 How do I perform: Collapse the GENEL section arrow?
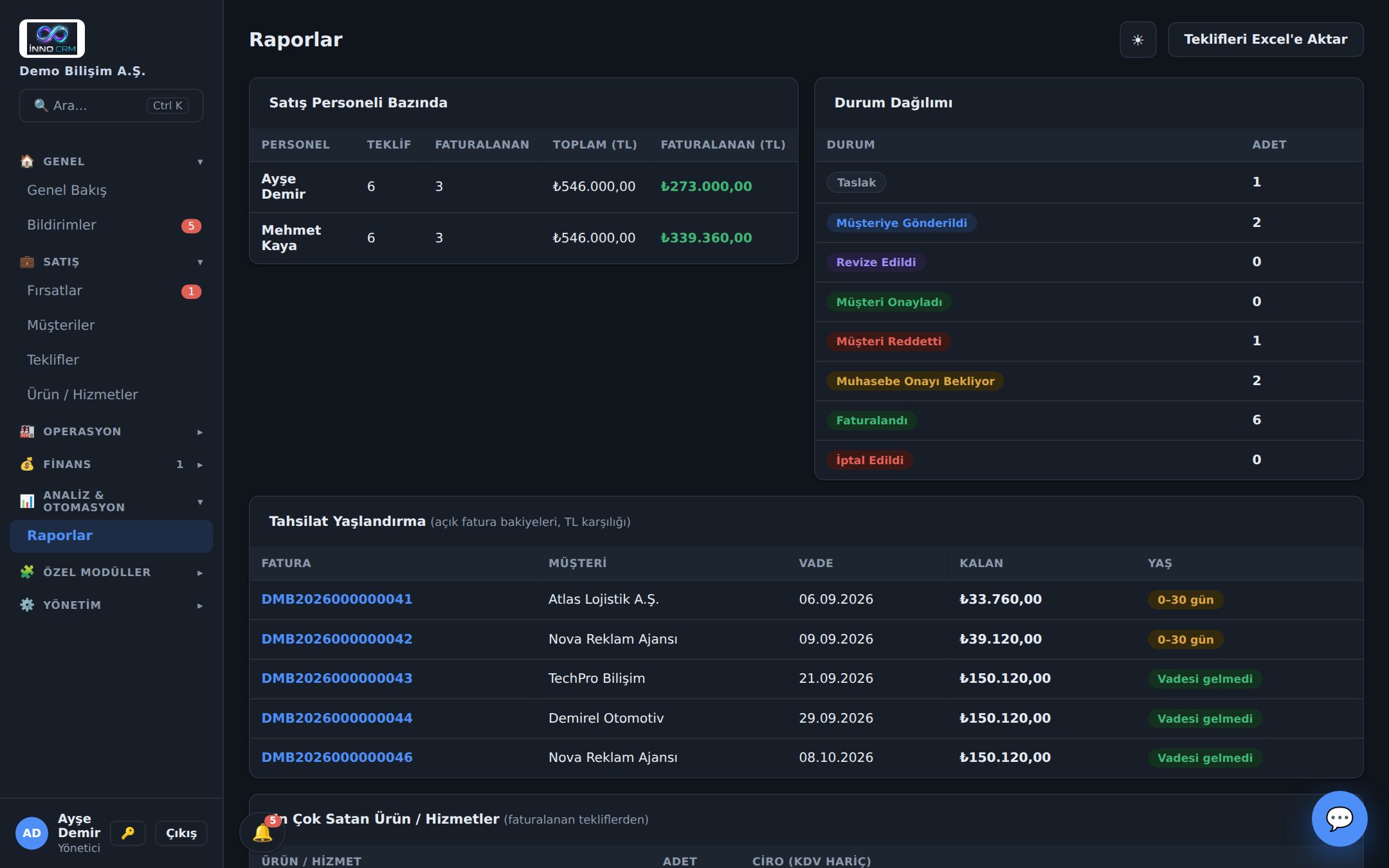pyautogui.click(x=200, y=162)
